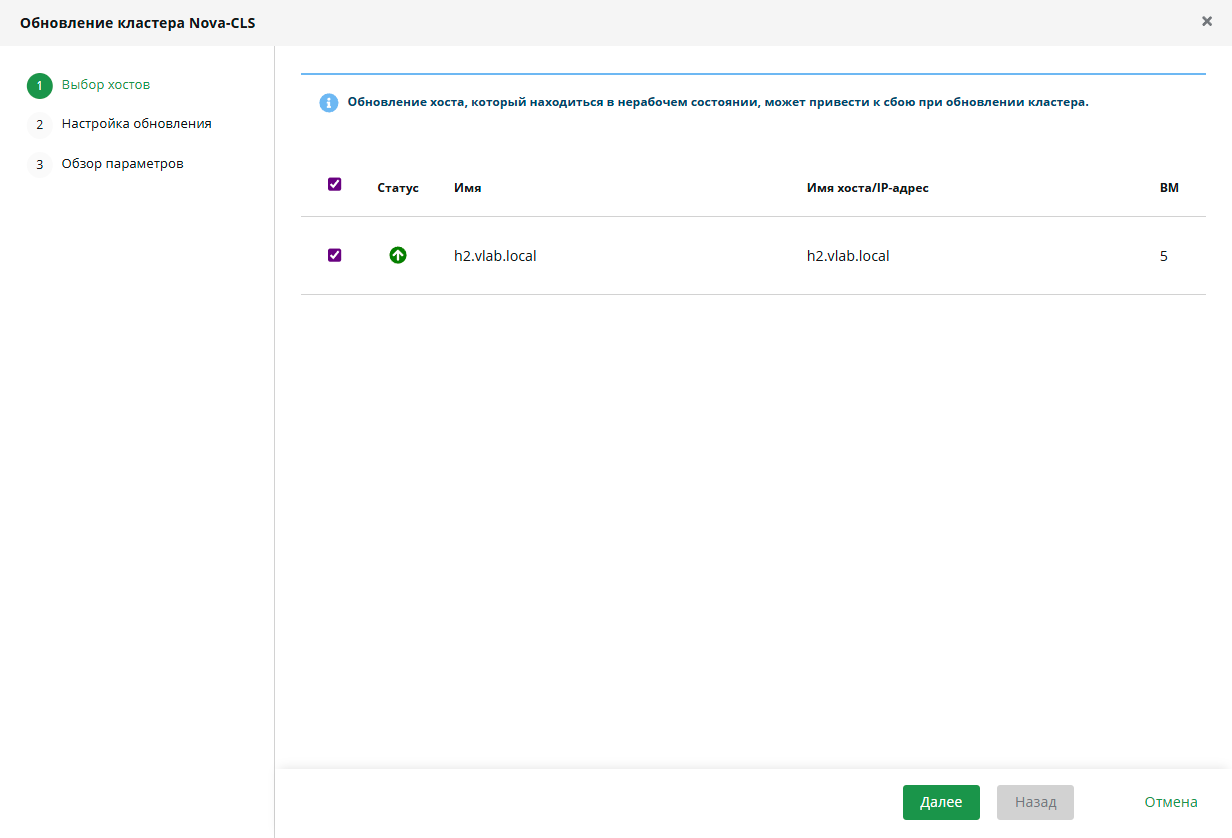Image resolution: width=1232 pixels, height=838 pixels.
Task: Sort by Имя хоста/IP-адрес column header
Action: [868, 188]
